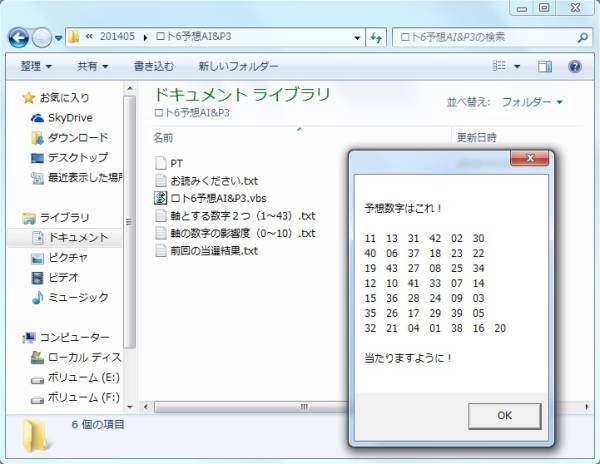
Task: Click 書き込む toolbar command
Action: [x=153, y=67]
